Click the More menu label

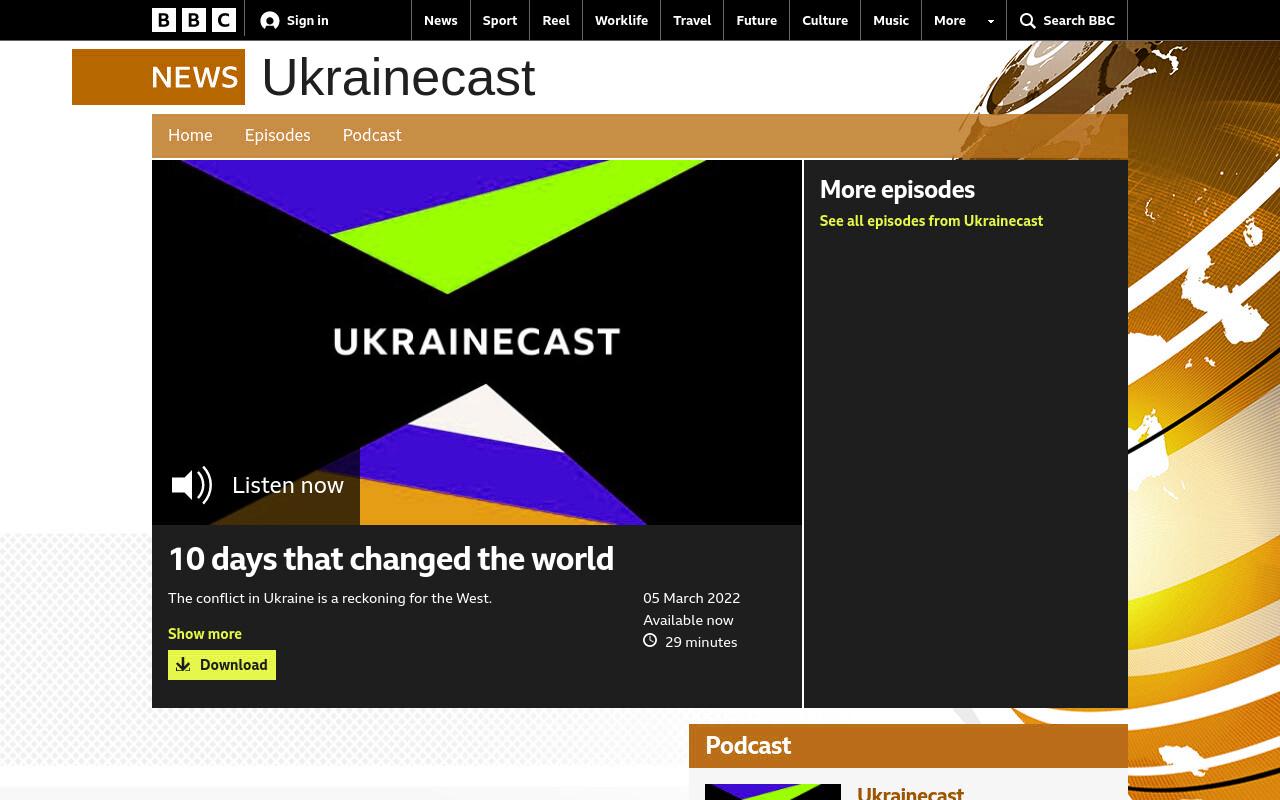[x=950, y=20]
